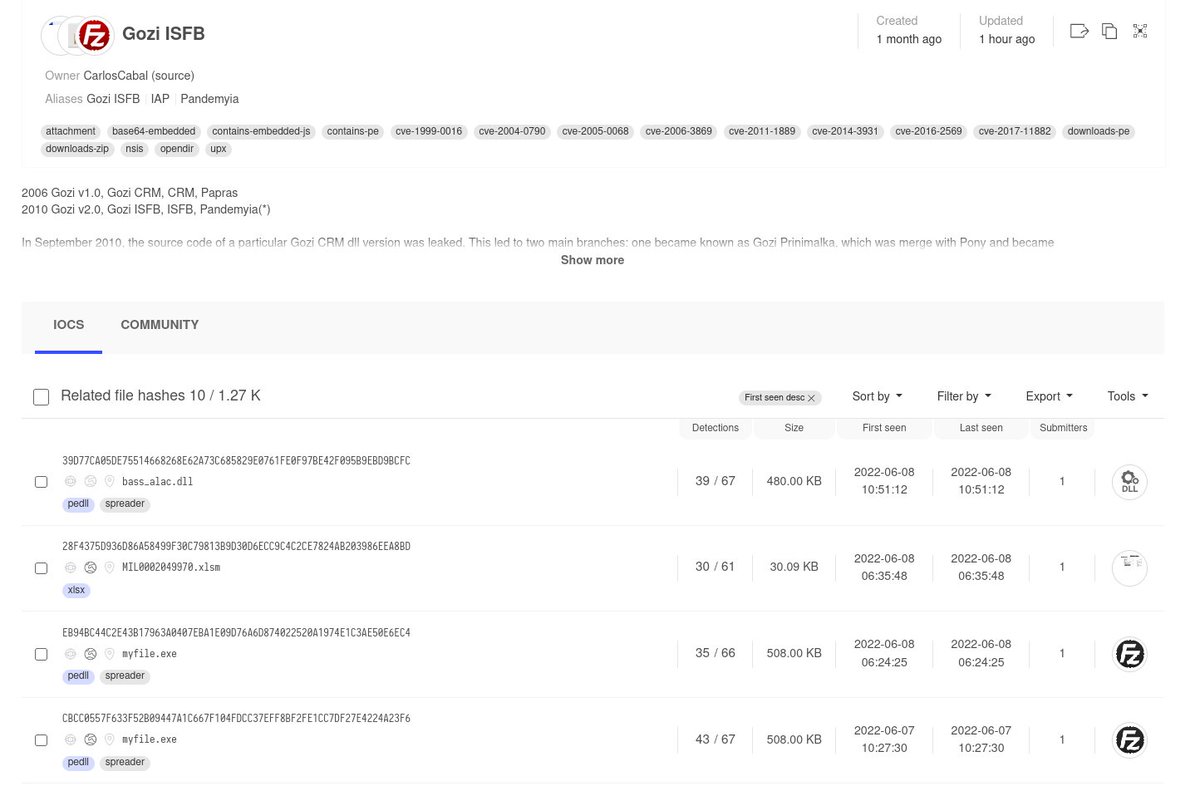1200x786 pixels.
Task: Open the Tools dropdown
Action: pos(1128,396)
